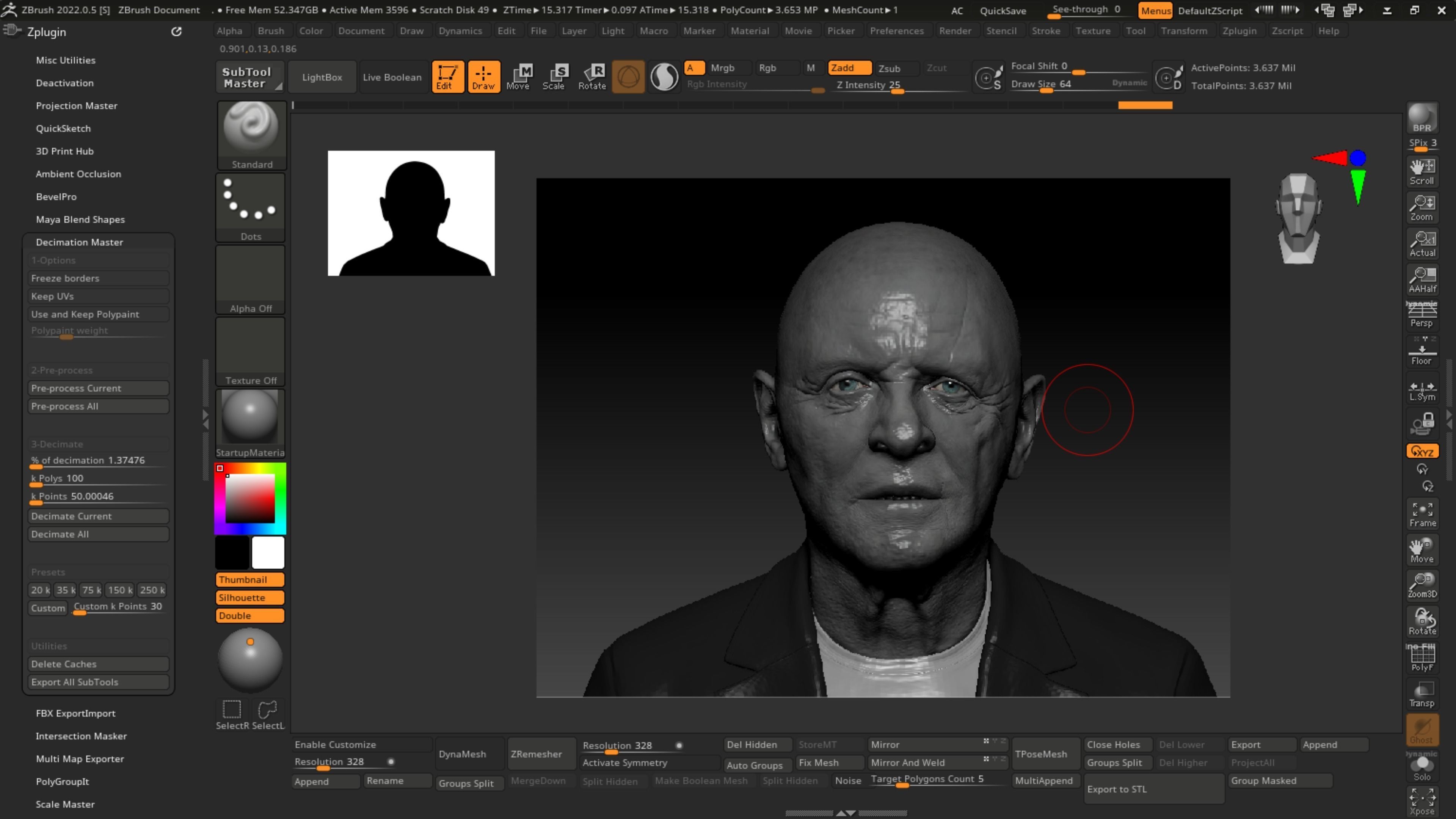Click the ZRemesher button

point(541,754)
